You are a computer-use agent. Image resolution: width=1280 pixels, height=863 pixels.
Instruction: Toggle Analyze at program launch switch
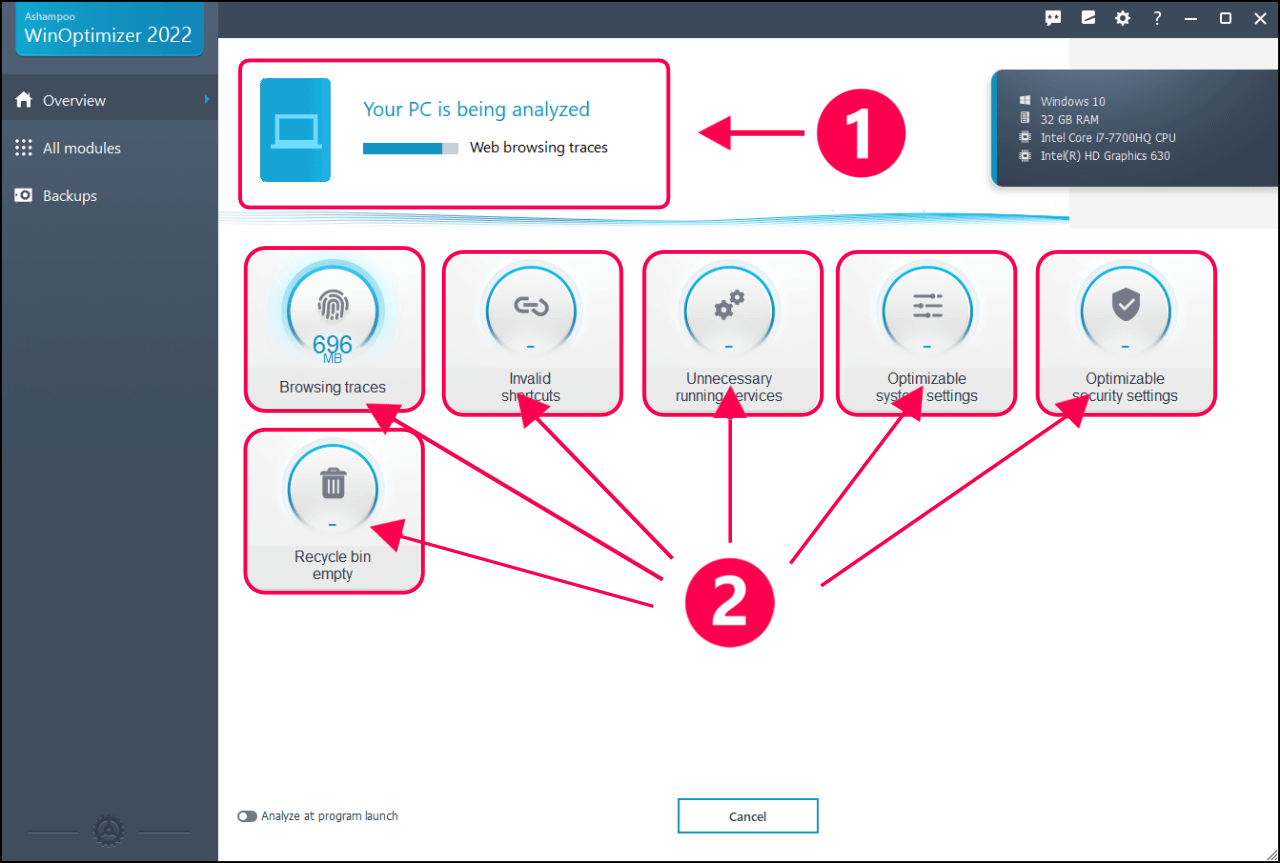pos(247,816)
